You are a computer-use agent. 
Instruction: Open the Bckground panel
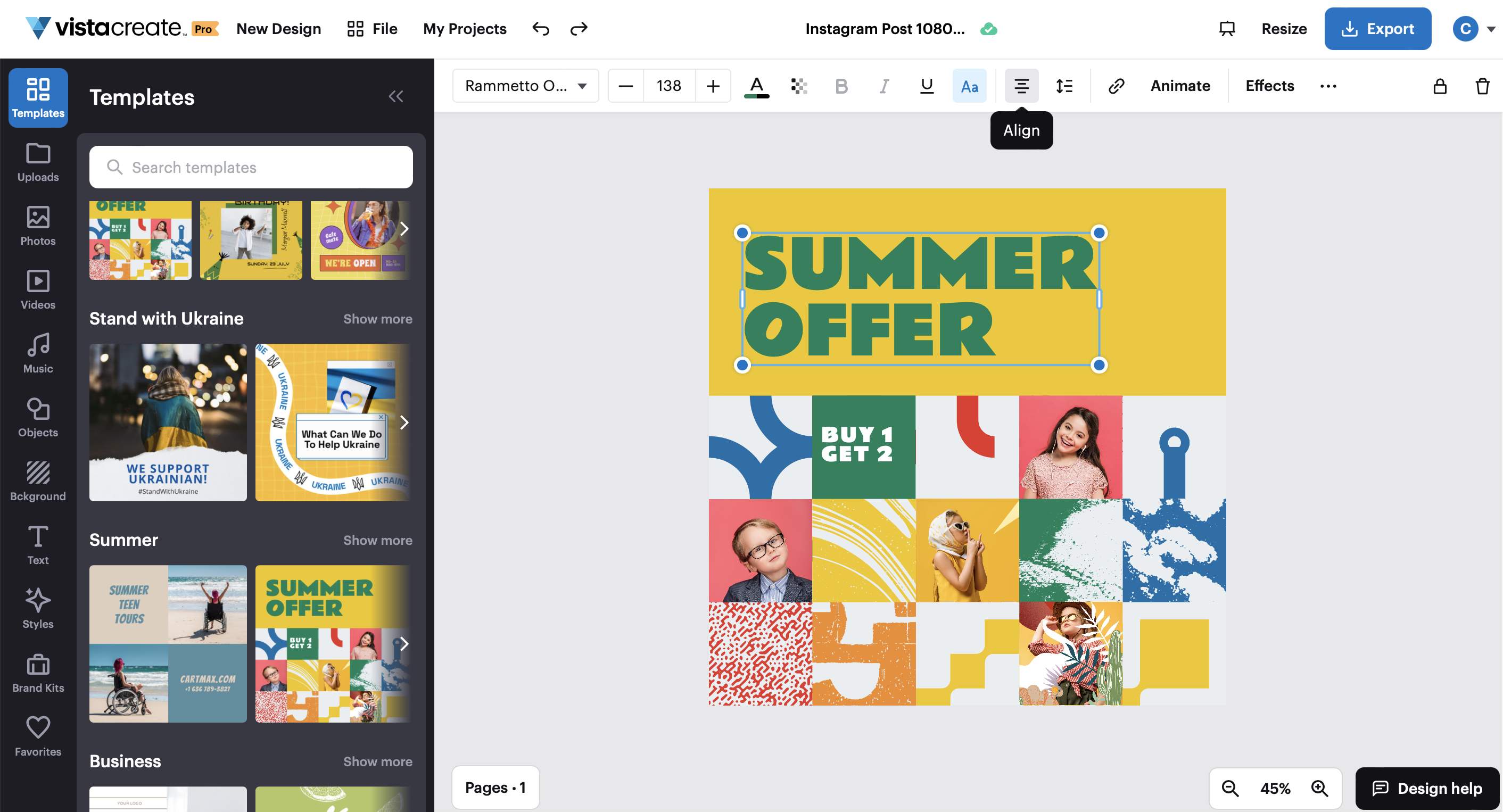[38, 482]
